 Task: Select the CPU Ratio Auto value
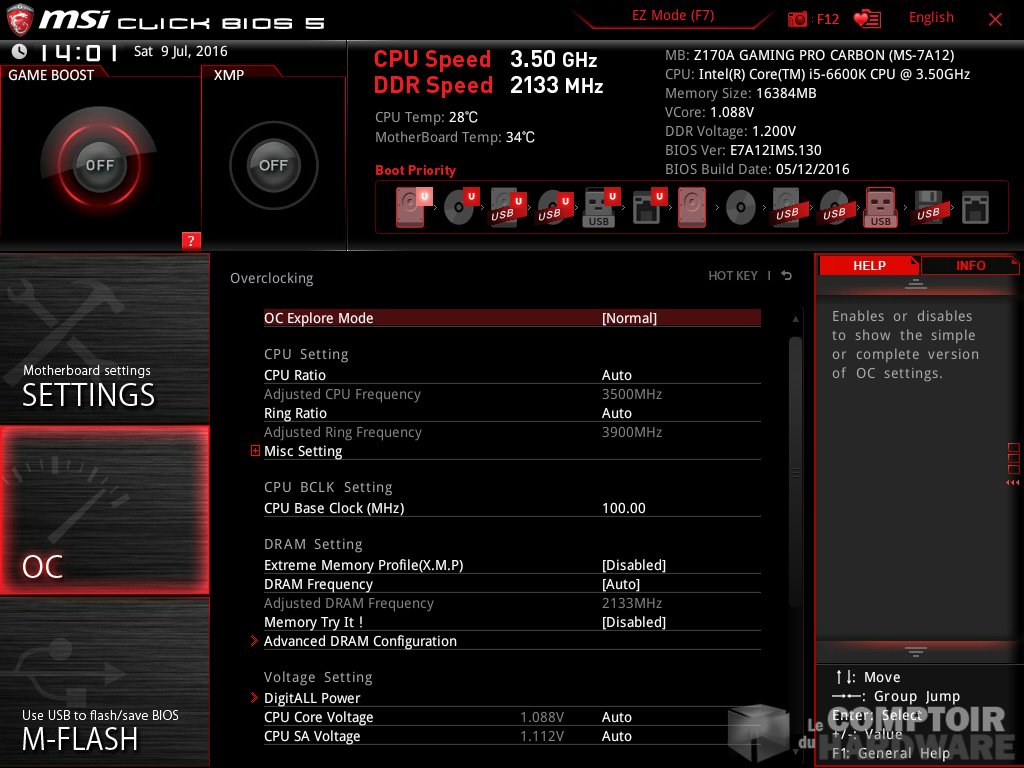pyautogui.click(x=616, y=375)
